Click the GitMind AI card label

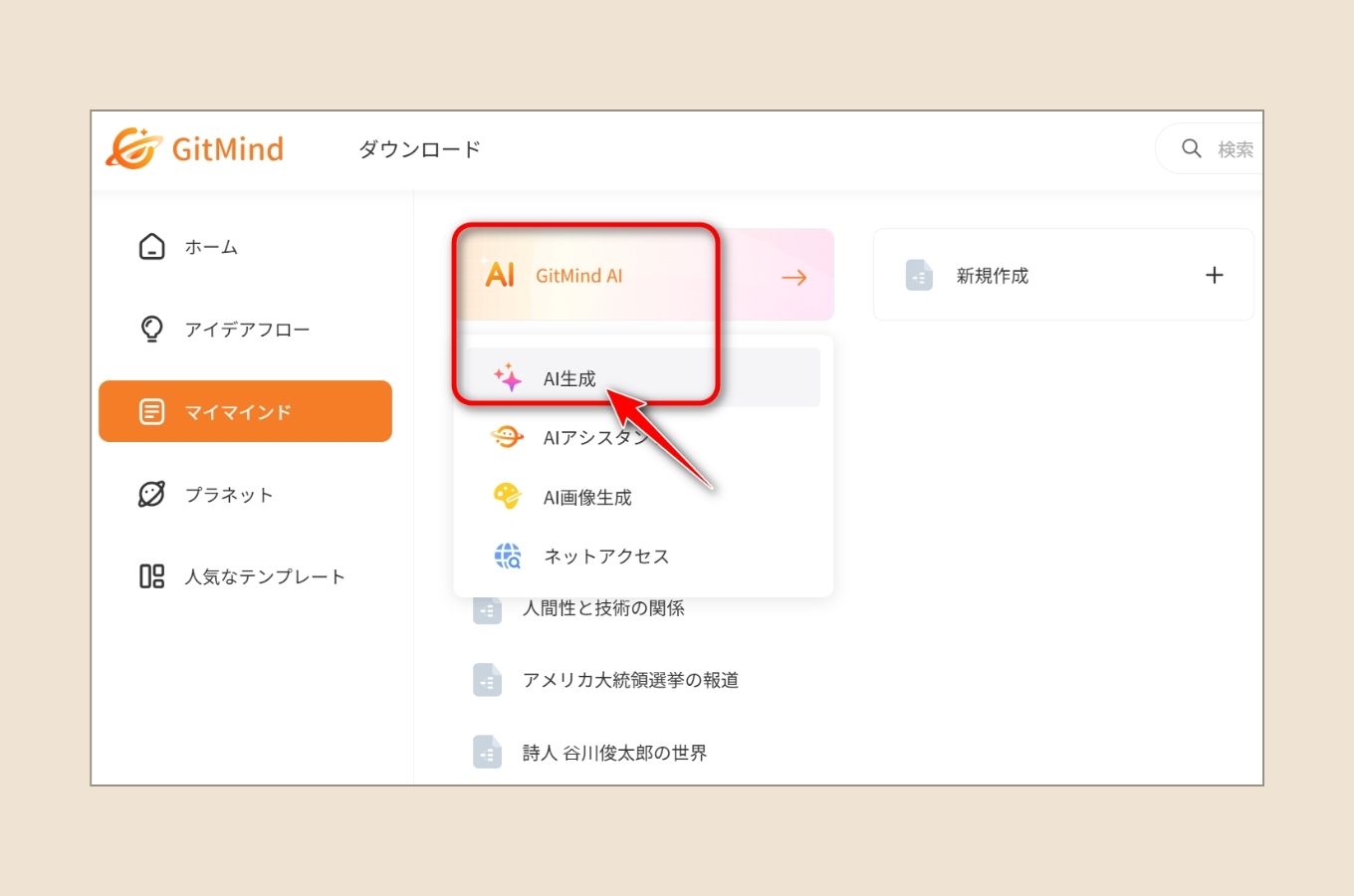coord(578,276)
